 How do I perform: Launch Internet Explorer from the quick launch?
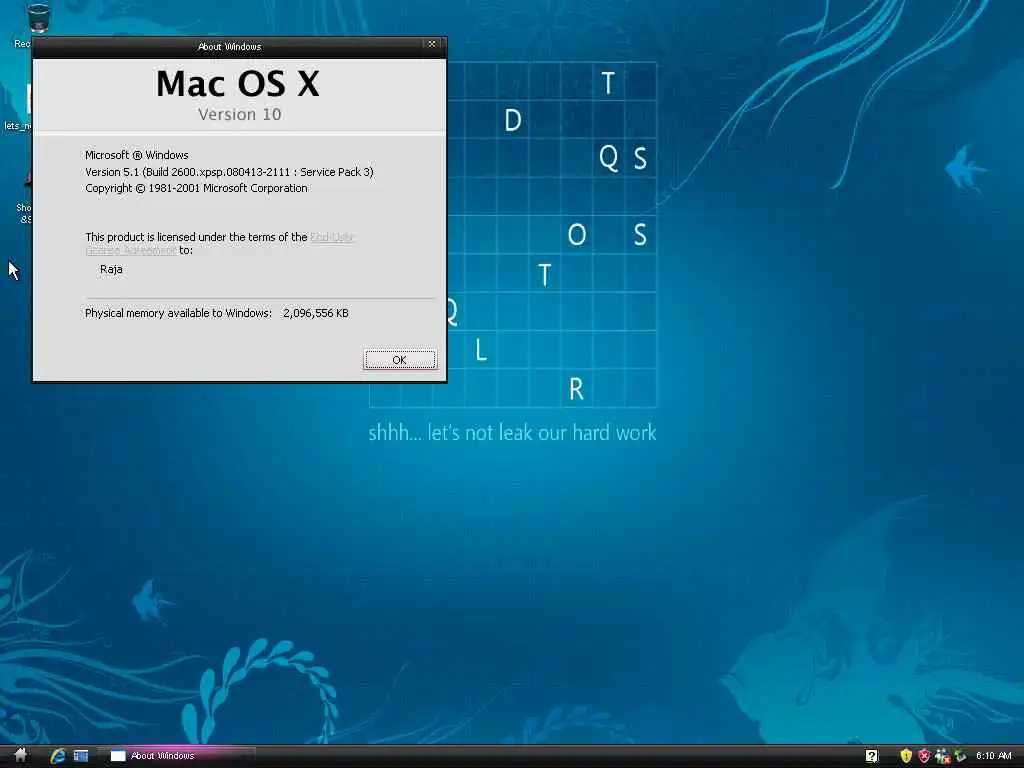click(x=57, y=756)
